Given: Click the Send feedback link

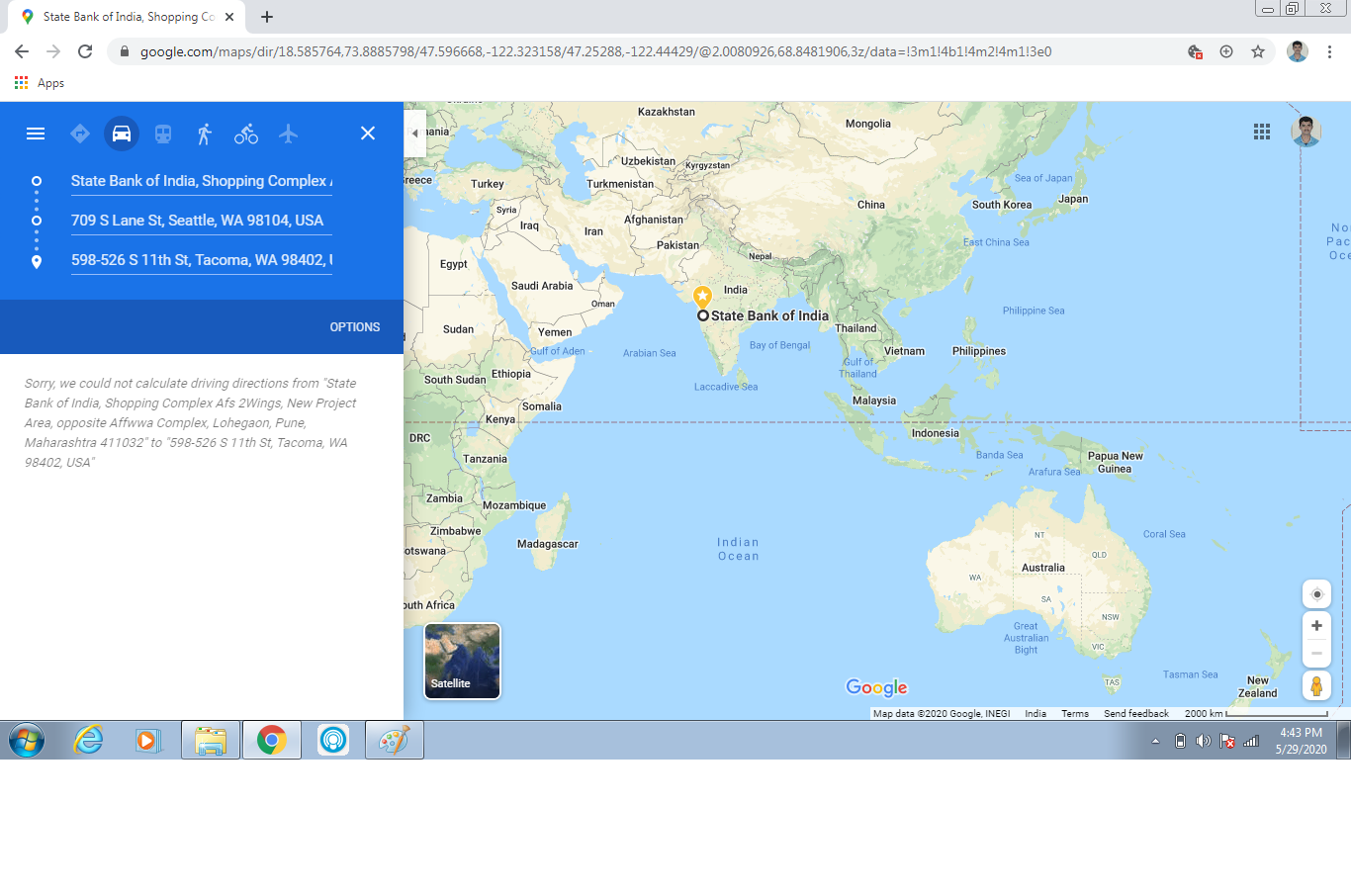Looking at the screenshot, I should click(1136, 714).
